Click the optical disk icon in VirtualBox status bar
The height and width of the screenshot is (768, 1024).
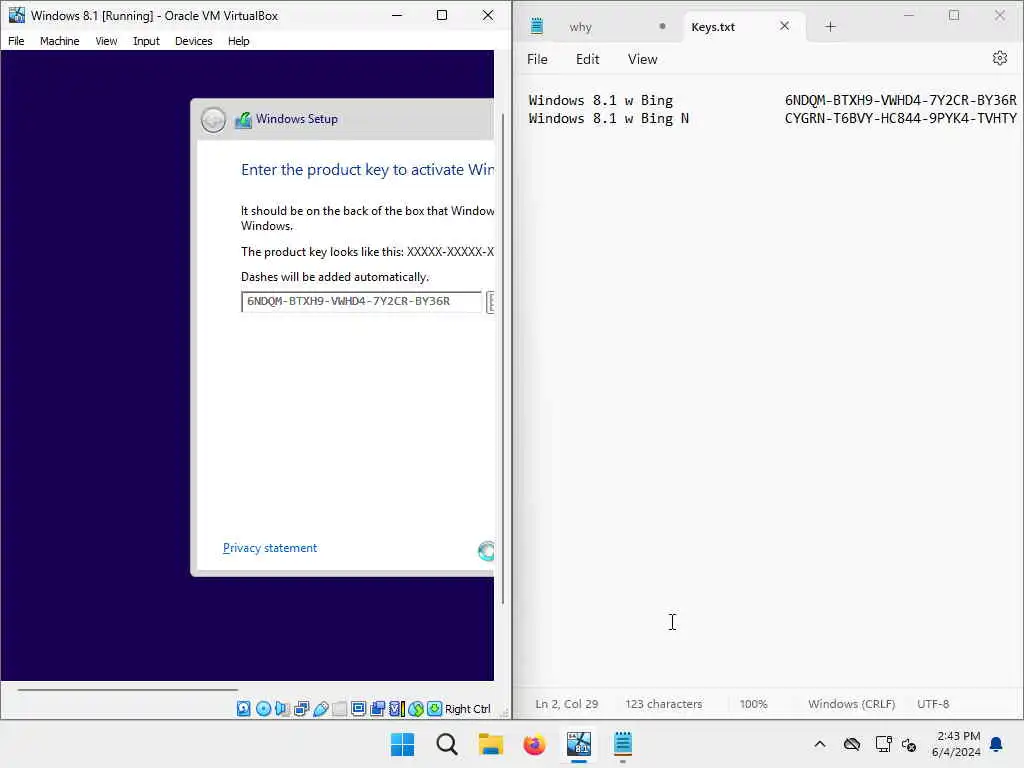[x=263, y=709]
